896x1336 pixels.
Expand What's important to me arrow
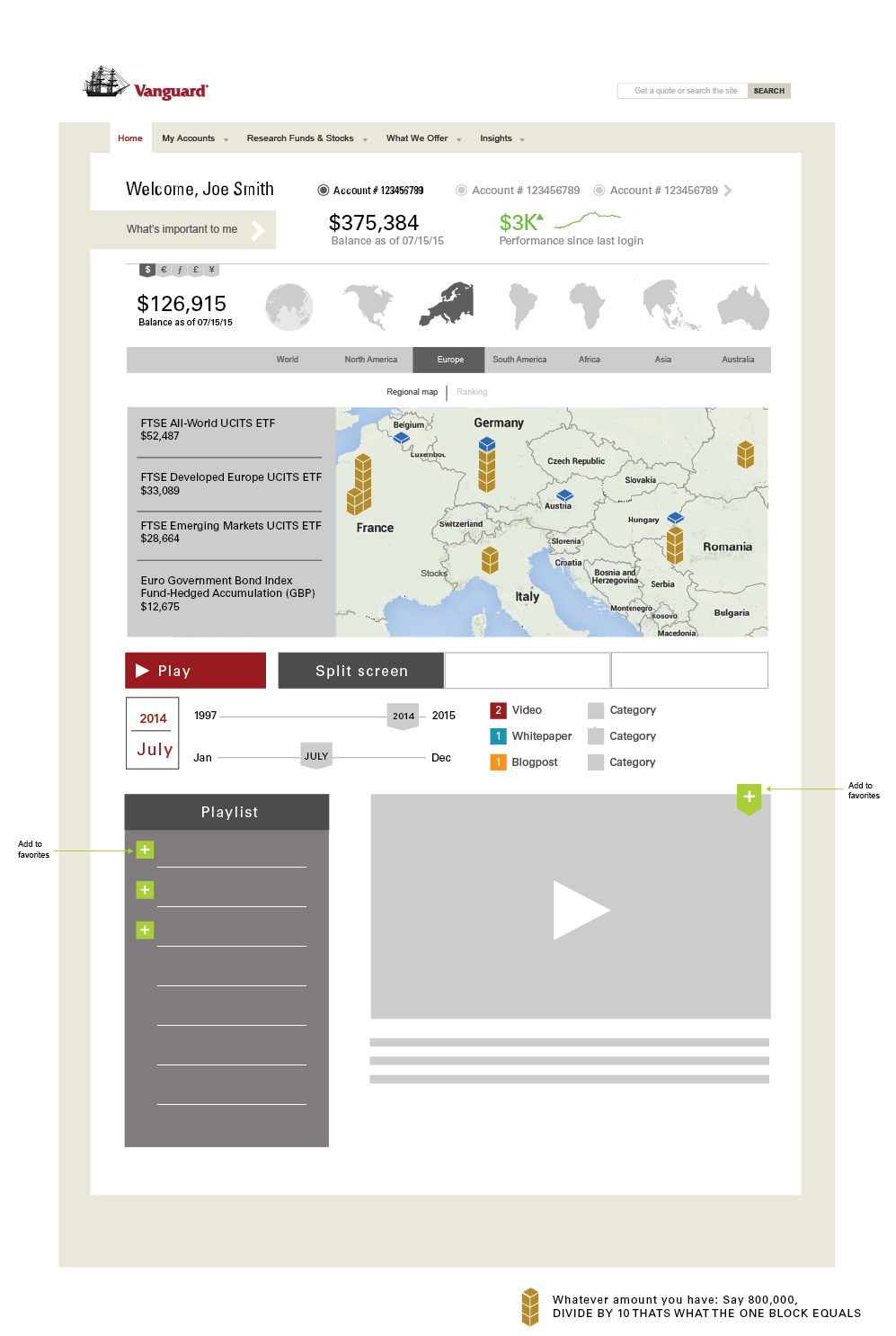tap(258, 230)
